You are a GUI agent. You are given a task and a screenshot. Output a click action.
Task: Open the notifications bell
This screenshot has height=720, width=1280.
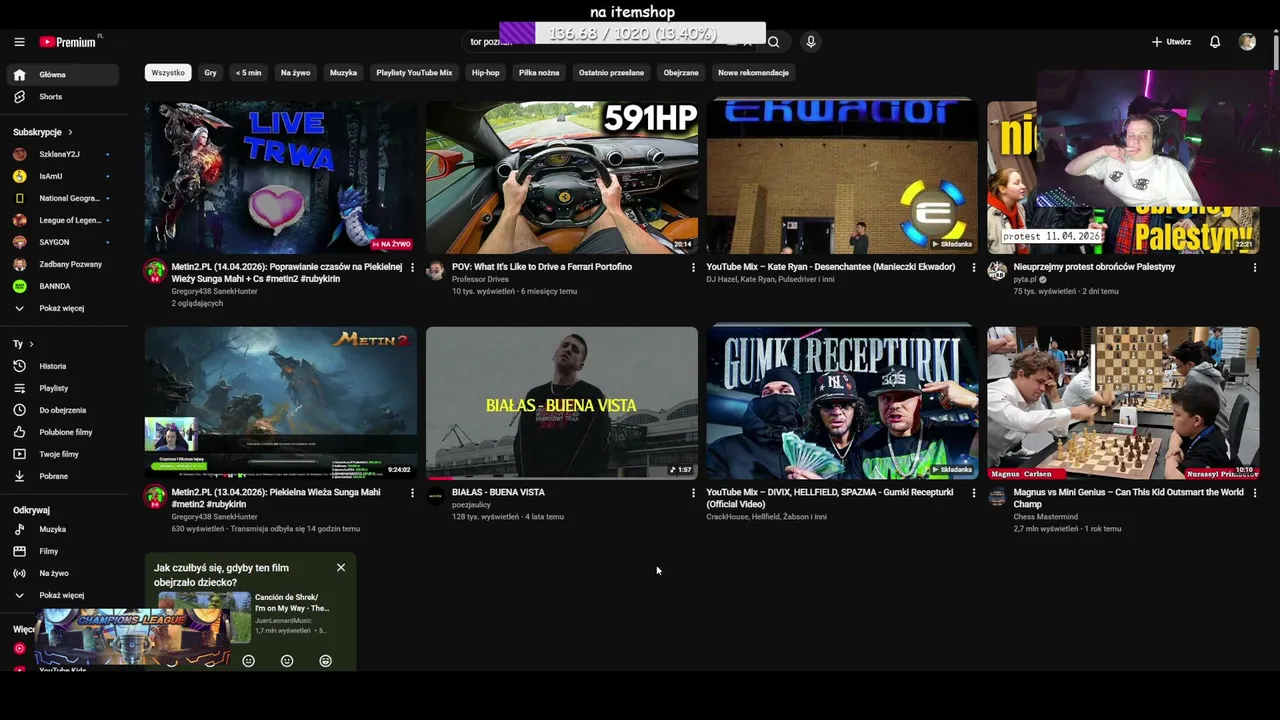pos(1215,42)
